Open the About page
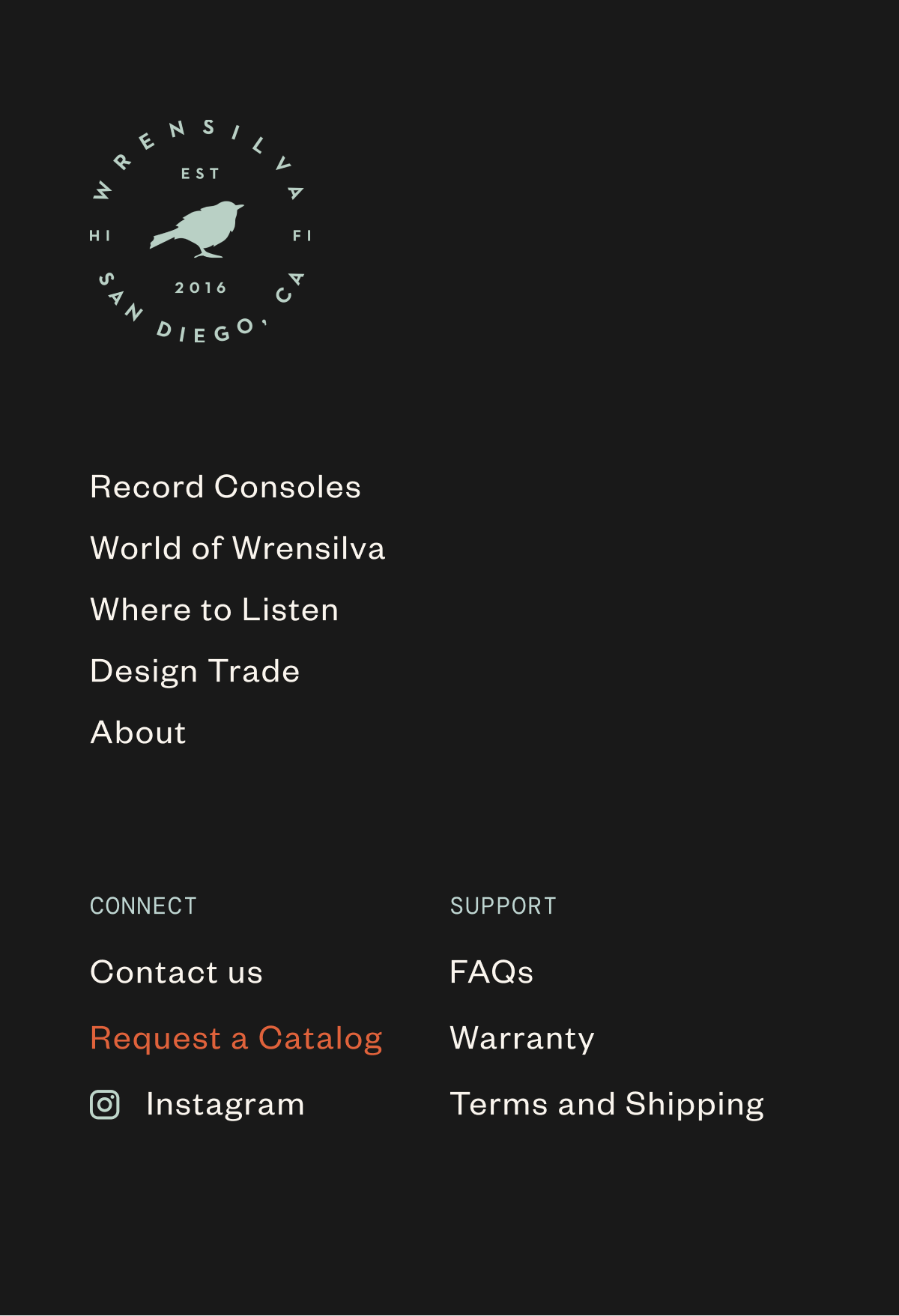 tap(138, 733)
